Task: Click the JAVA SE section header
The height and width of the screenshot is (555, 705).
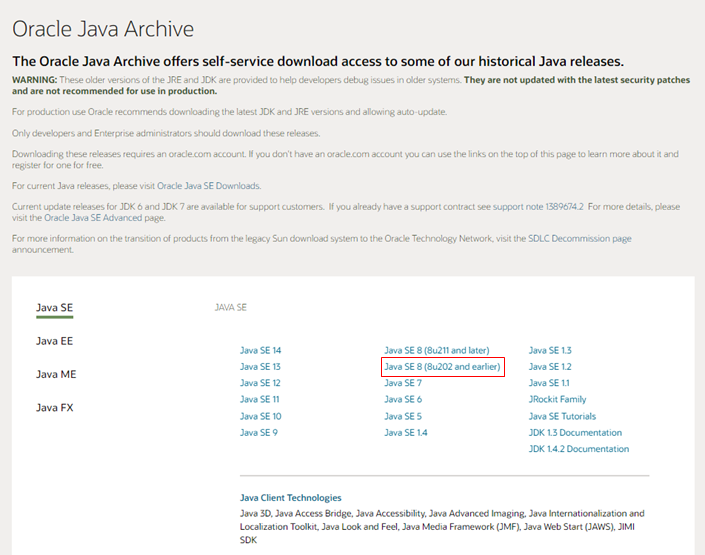Action: [x=231, y=308]
